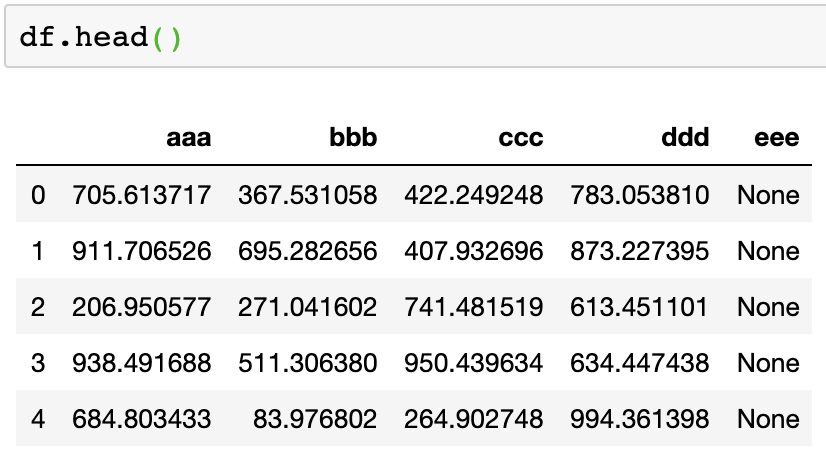The image size is (826, 454).
Task: Click the bbb column header
Action: (353, 138)
